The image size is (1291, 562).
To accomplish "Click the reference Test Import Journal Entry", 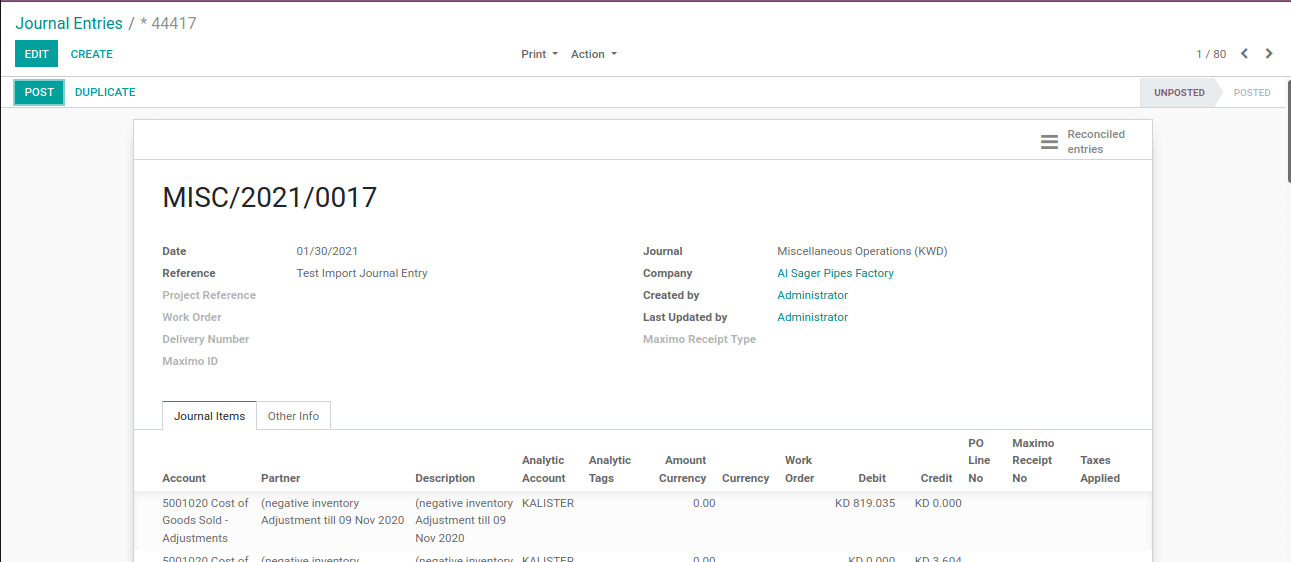I will [362, 273].
